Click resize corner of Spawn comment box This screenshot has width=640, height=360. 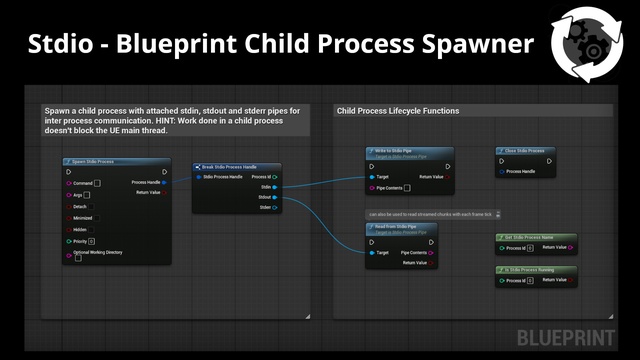point(308,316)
